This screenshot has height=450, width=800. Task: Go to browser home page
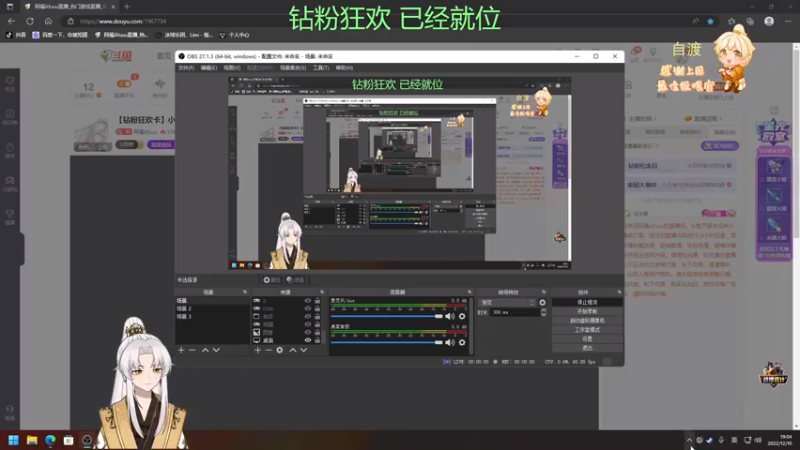tap(48, 21)
